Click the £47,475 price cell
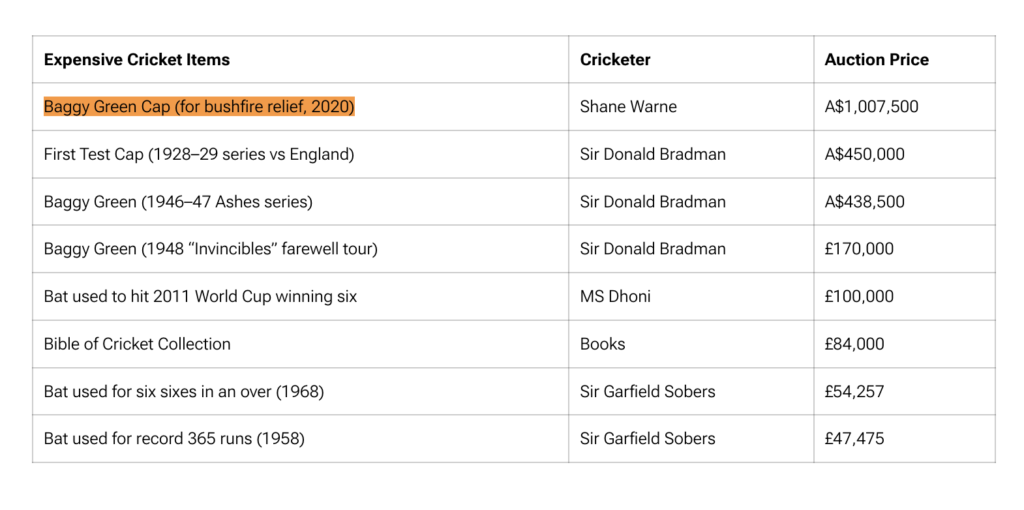This screenshot has width=1024, height=510. pos(854,439)
